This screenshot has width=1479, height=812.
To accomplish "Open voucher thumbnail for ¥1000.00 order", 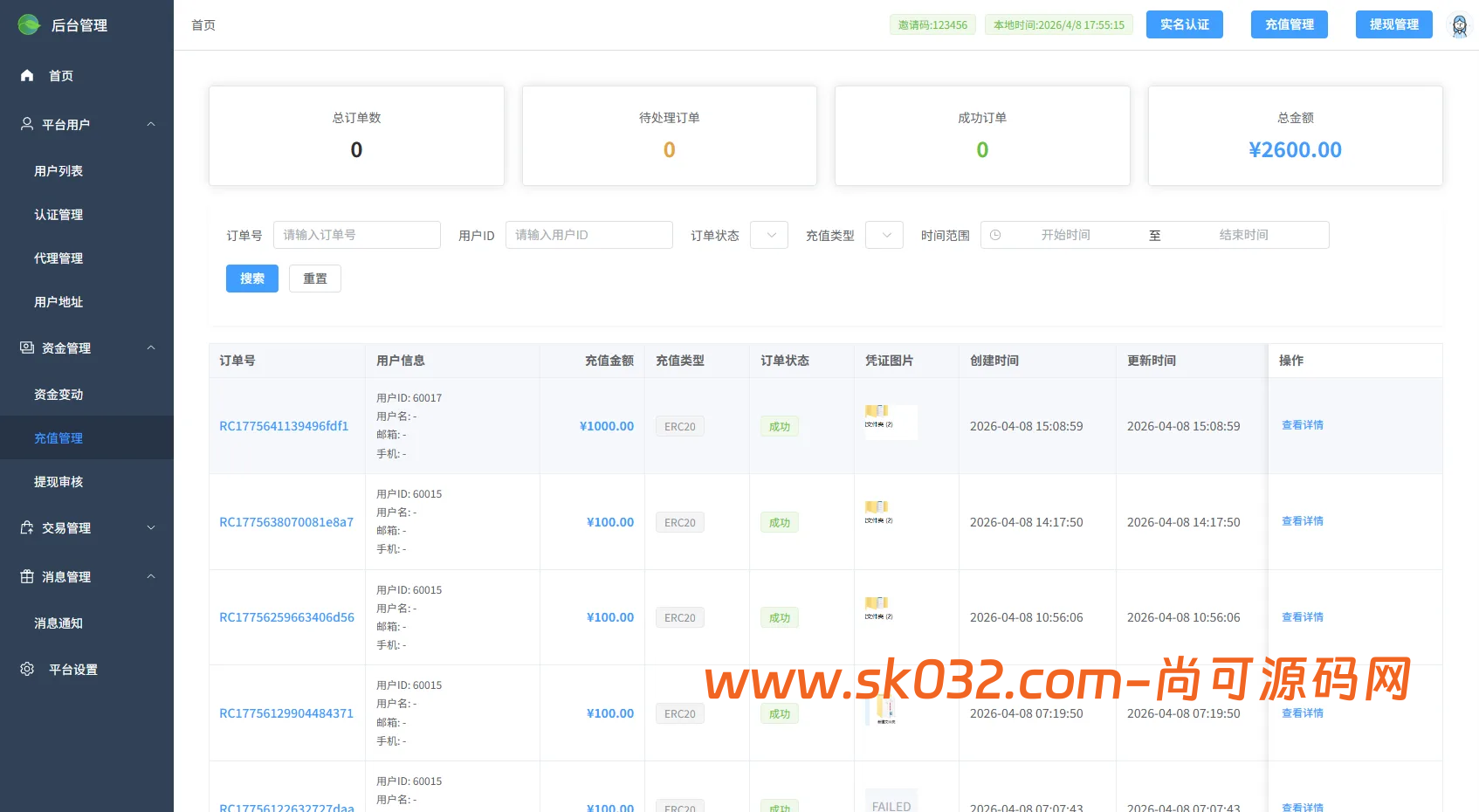I will coord(891,422).
